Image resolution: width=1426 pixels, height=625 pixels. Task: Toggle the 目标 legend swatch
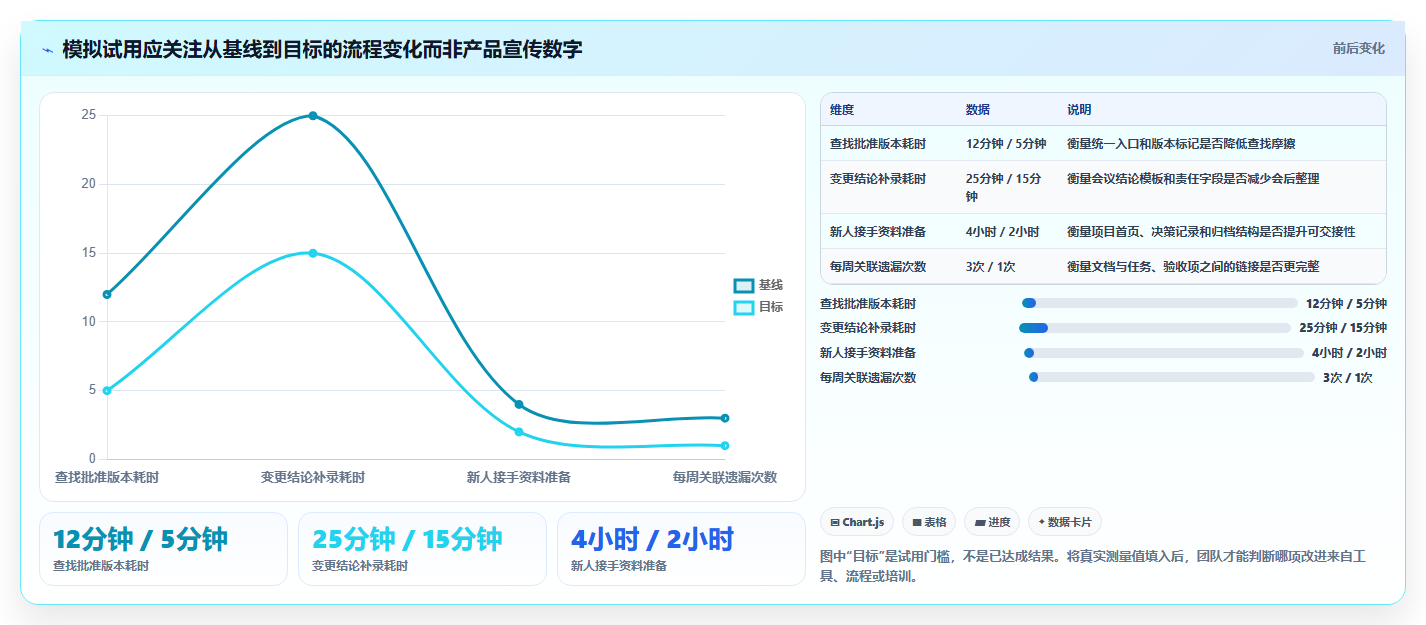(x=743, y=307)
